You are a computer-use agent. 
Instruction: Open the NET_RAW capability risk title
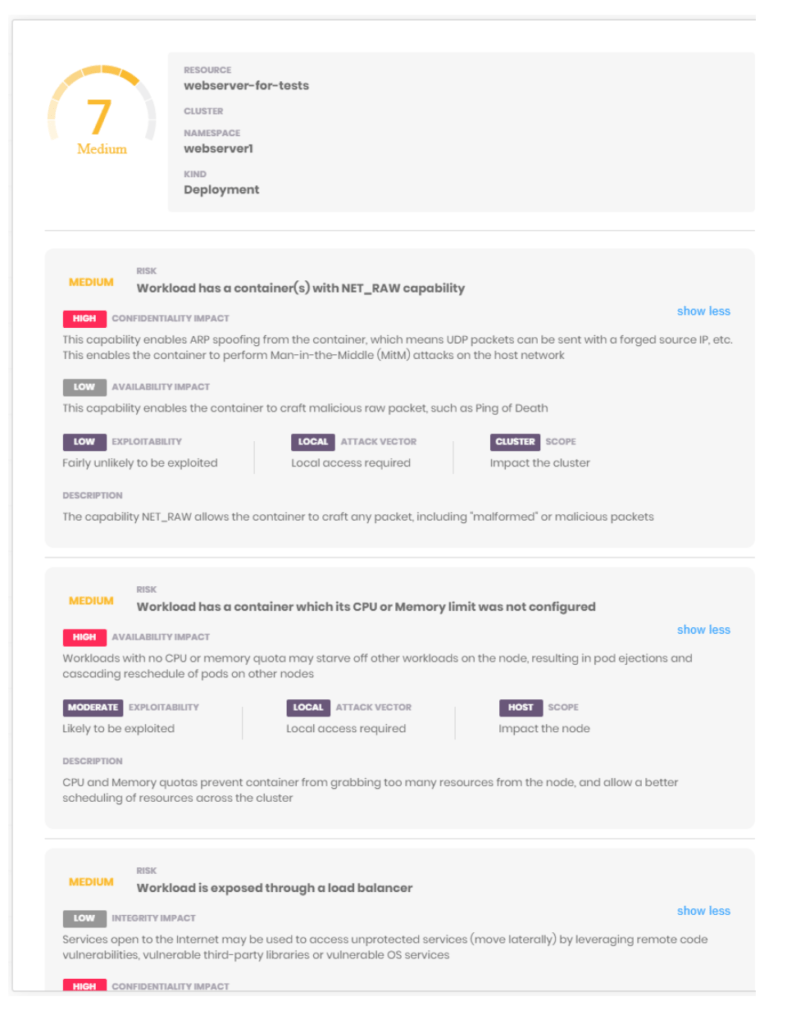click(300, 288)
